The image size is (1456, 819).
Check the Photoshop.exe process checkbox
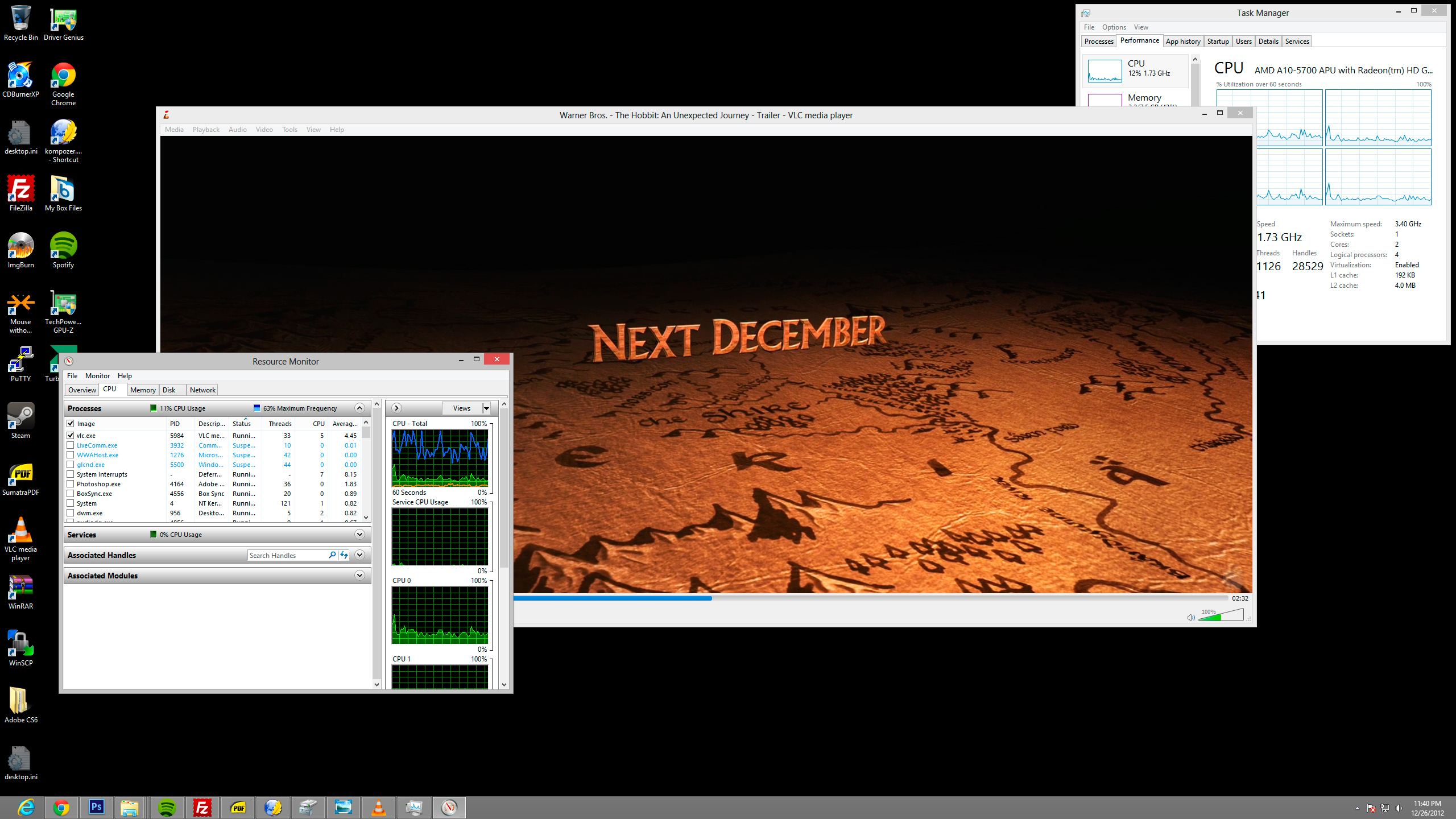[x=71, y=484]
